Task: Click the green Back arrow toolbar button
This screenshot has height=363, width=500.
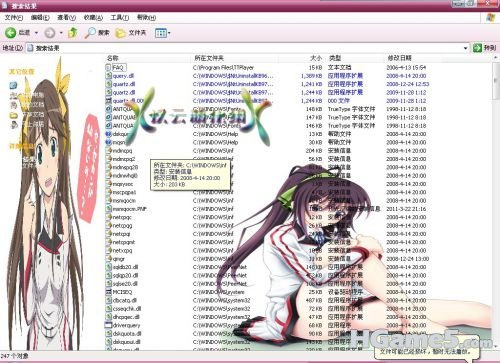Action: tap(10, 33)
